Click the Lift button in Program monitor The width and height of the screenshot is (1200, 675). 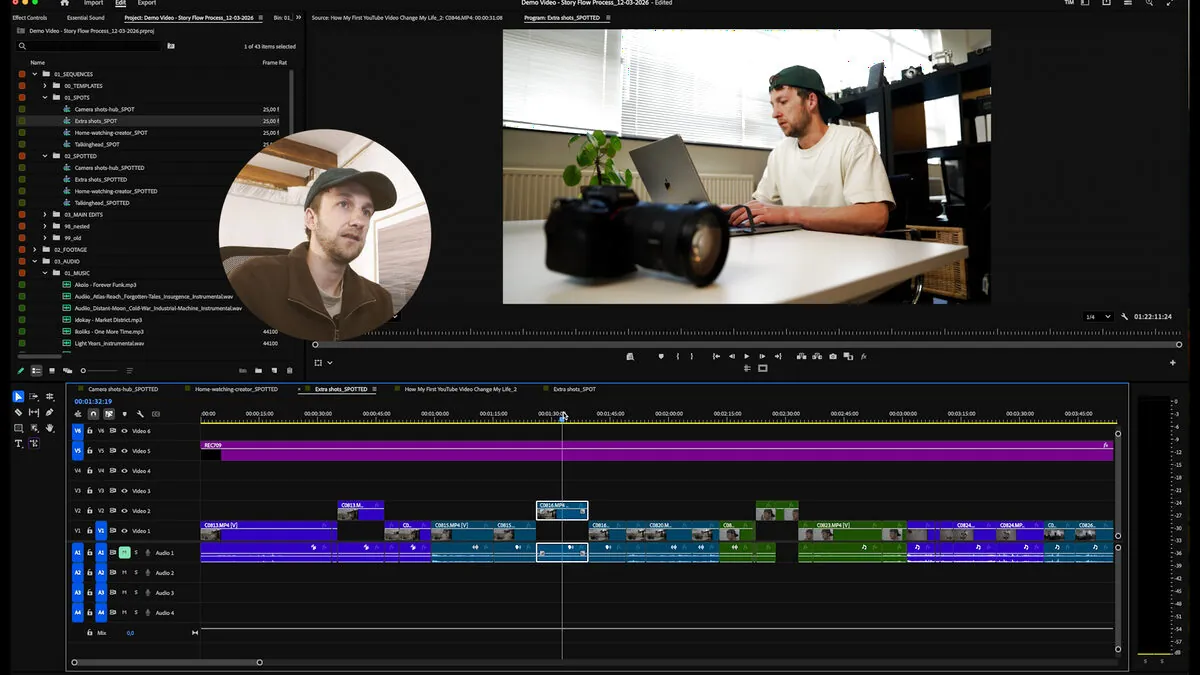(802, 356)
